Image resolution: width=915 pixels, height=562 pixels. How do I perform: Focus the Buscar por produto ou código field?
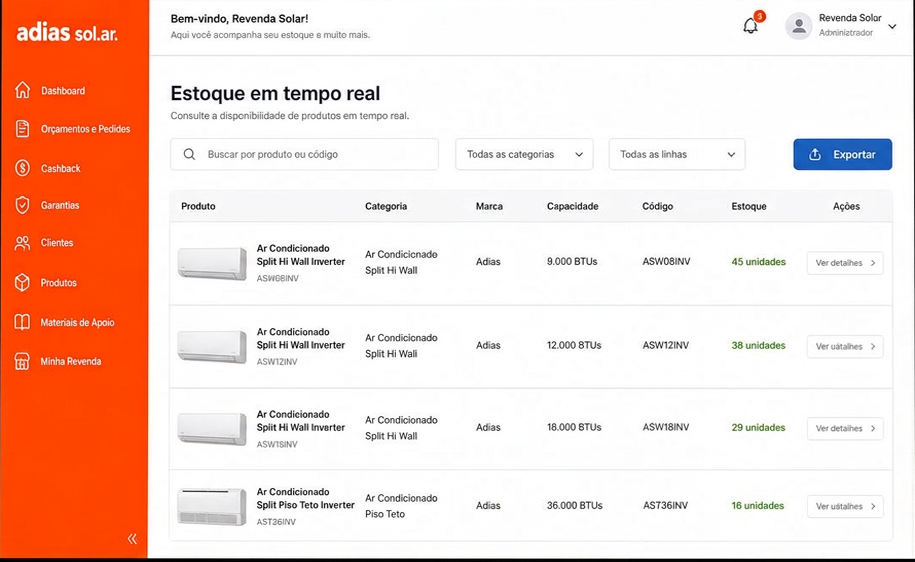[x=304, y=154]
